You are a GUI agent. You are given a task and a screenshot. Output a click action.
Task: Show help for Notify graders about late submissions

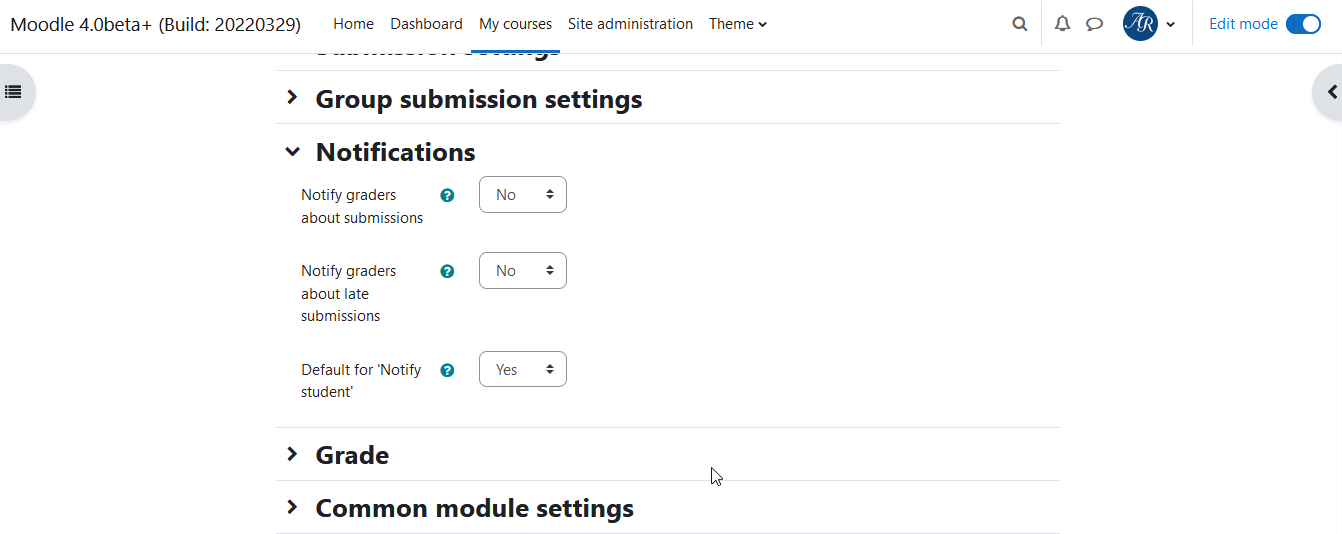pyautogui.click(x=447, y=271)
